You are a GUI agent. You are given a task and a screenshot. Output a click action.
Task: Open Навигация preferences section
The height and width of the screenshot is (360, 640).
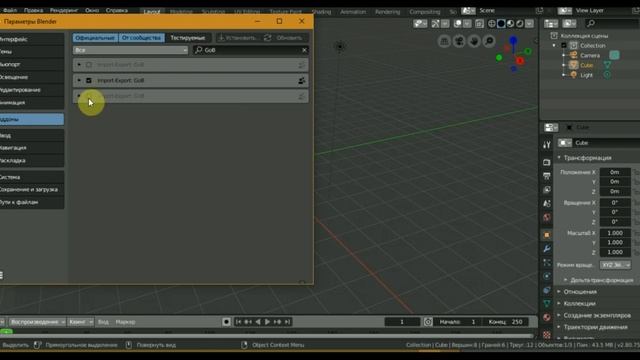pos(31,148)
